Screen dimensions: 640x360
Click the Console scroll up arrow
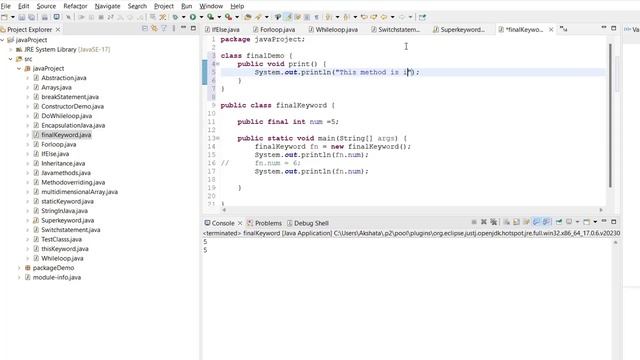point(616,242)
